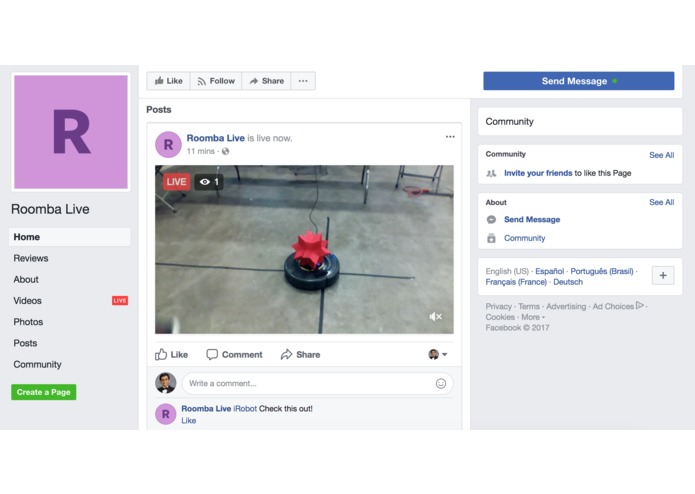Click the LIVE indicator on the video

click(176, 182)
